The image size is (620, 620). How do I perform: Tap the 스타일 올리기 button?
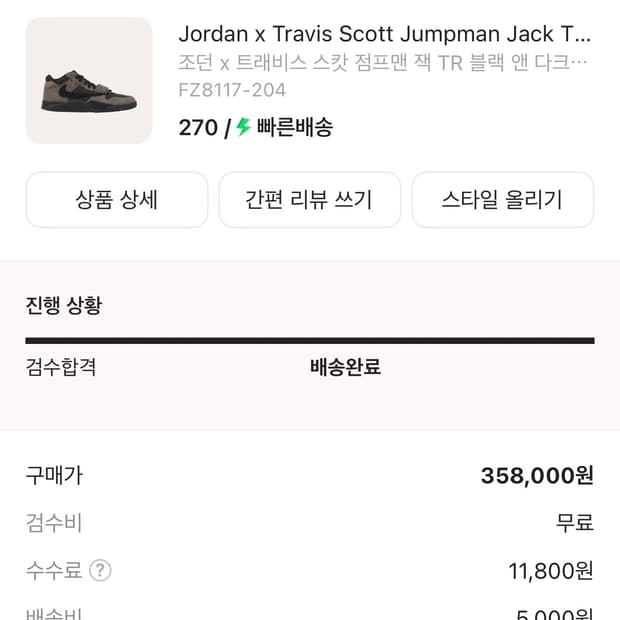502,200
